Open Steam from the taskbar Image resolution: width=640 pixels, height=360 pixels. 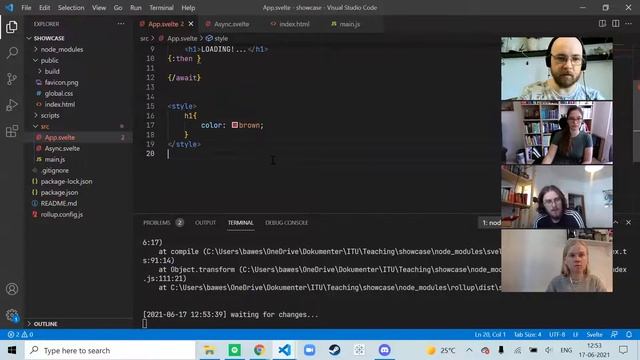click(334, 350)
